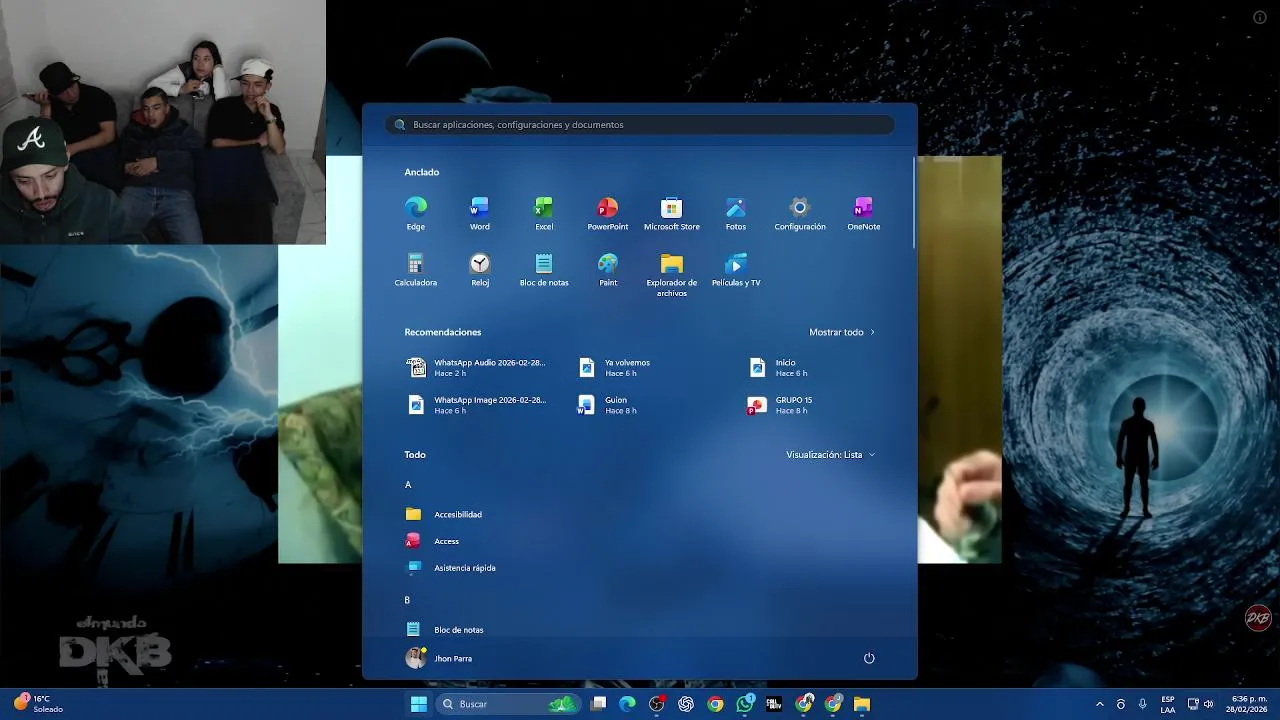Open pinned Bloc de notas icon

tap(544, 270)
